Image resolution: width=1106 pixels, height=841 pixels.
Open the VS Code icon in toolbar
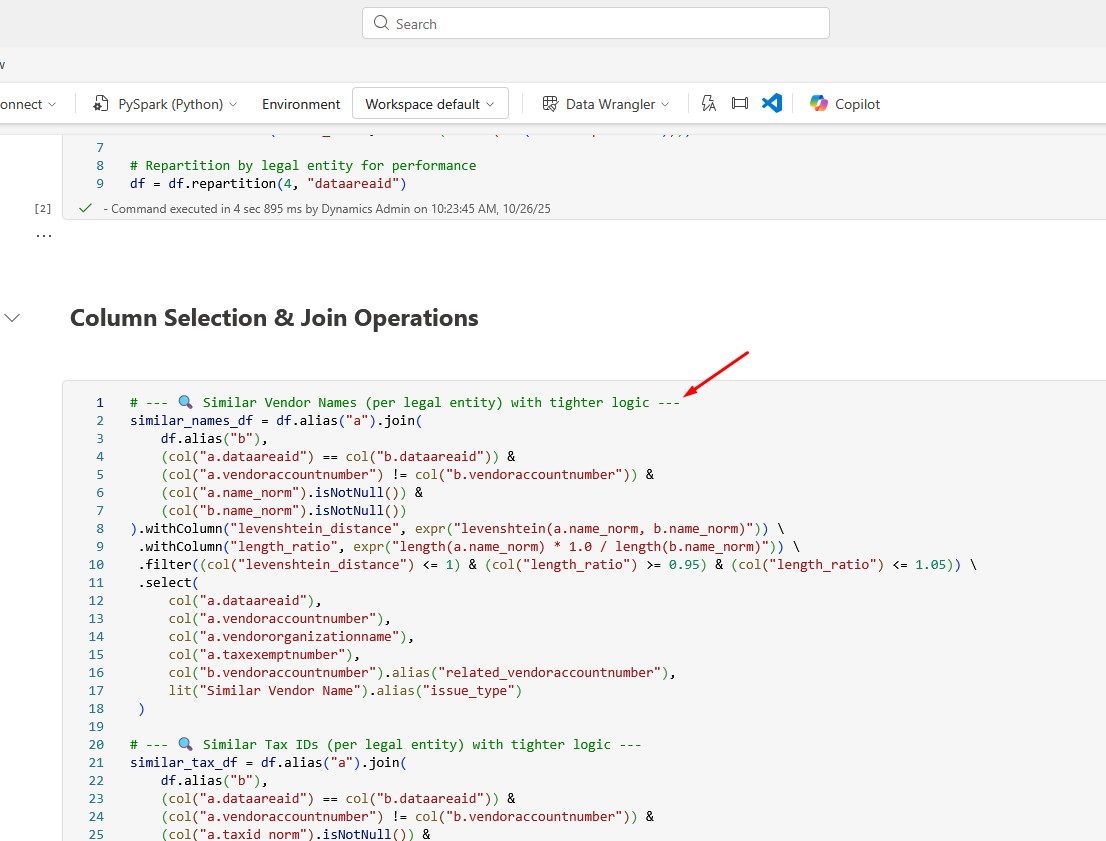point(771,103)
